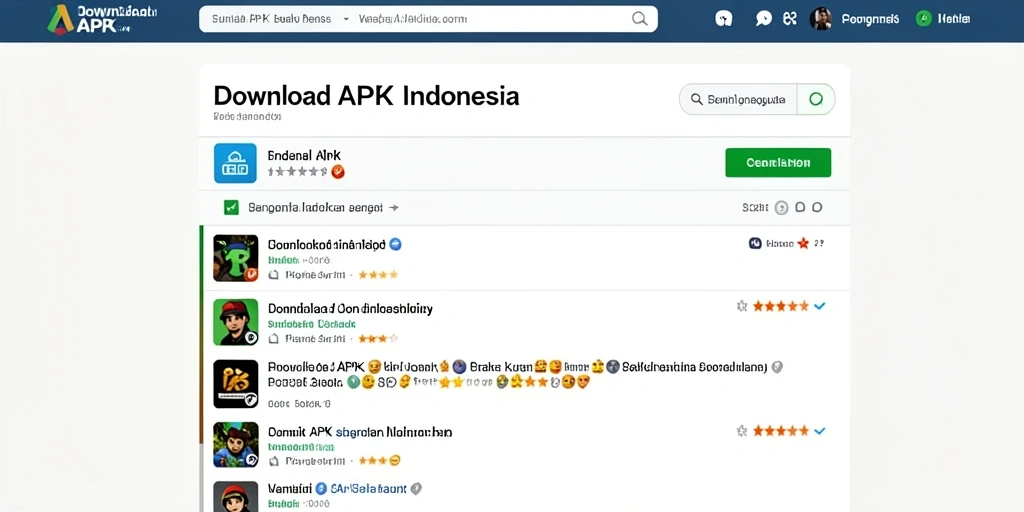Click the blue badge after "Vambiini"
This screenshot has width=1024, height=512.
pyautogui.click(x=321, y=488)
